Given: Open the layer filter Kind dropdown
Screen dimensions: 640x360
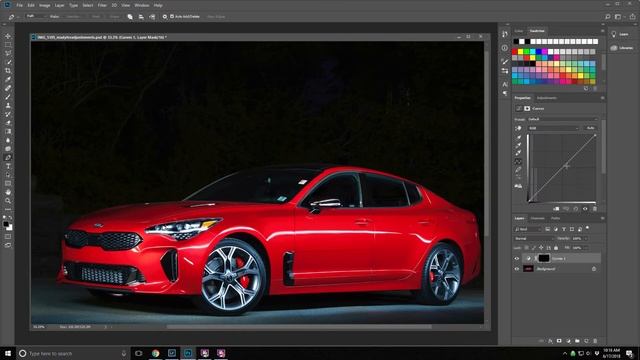Looking at the screenshot, I should 528,229.
